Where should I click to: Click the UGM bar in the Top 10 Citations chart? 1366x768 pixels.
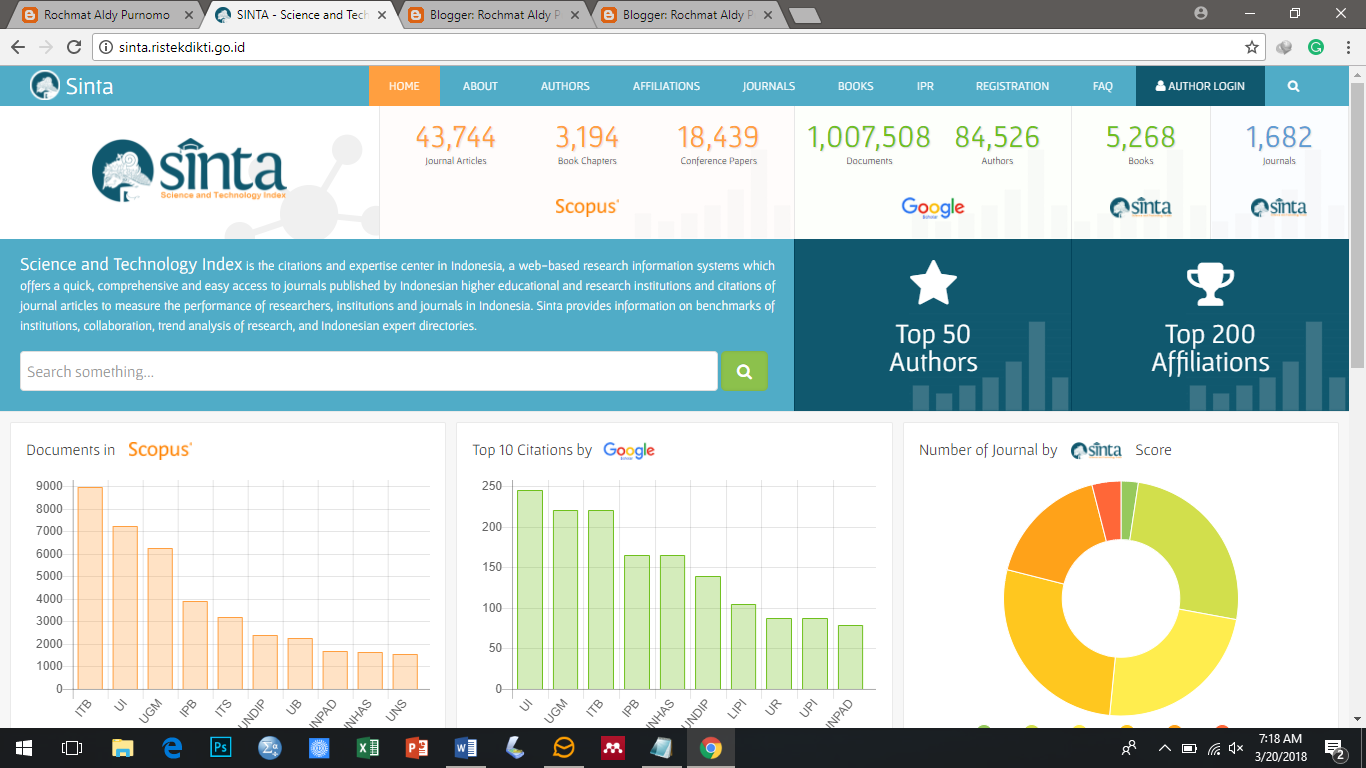click(565, 600)
